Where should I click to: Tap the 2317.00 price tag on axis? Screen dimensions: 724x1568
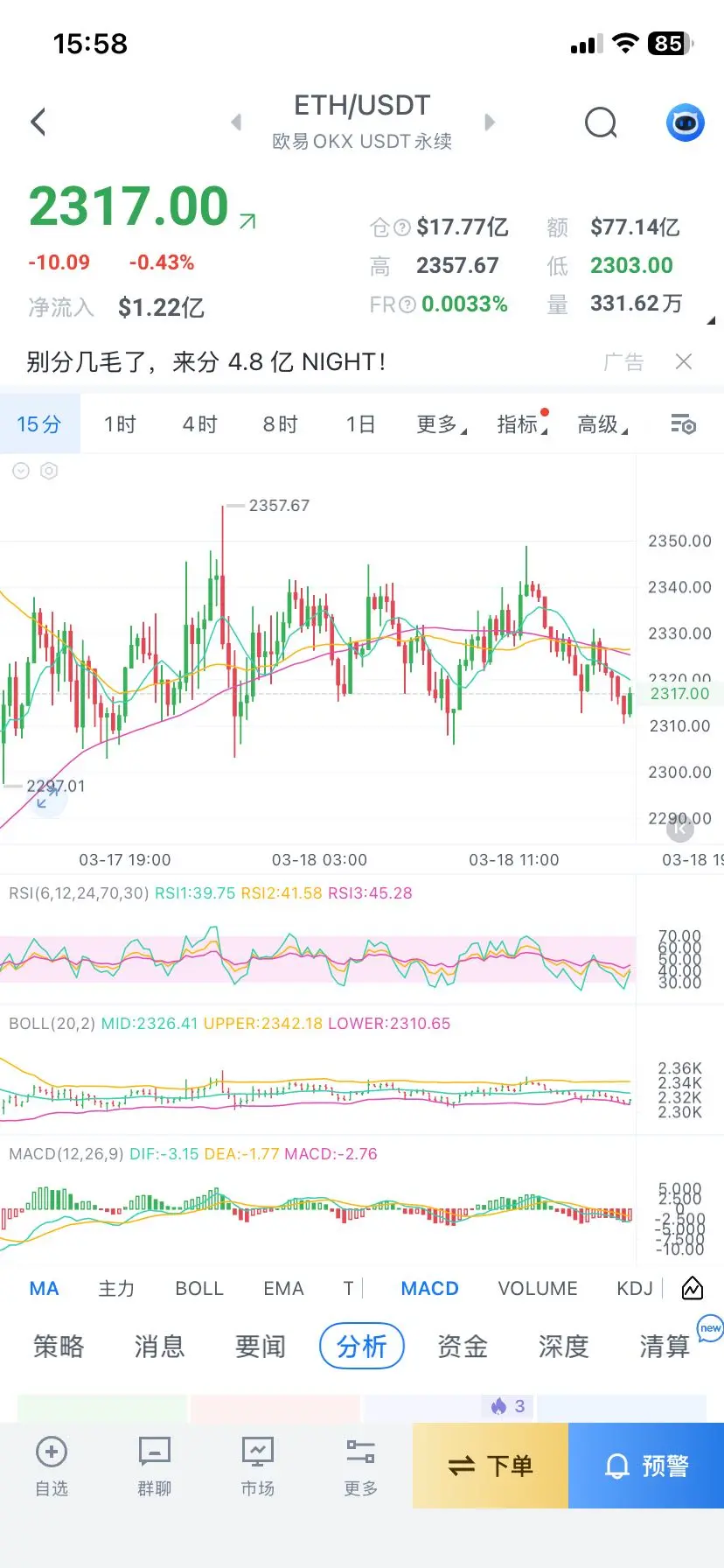pos(679,694)
